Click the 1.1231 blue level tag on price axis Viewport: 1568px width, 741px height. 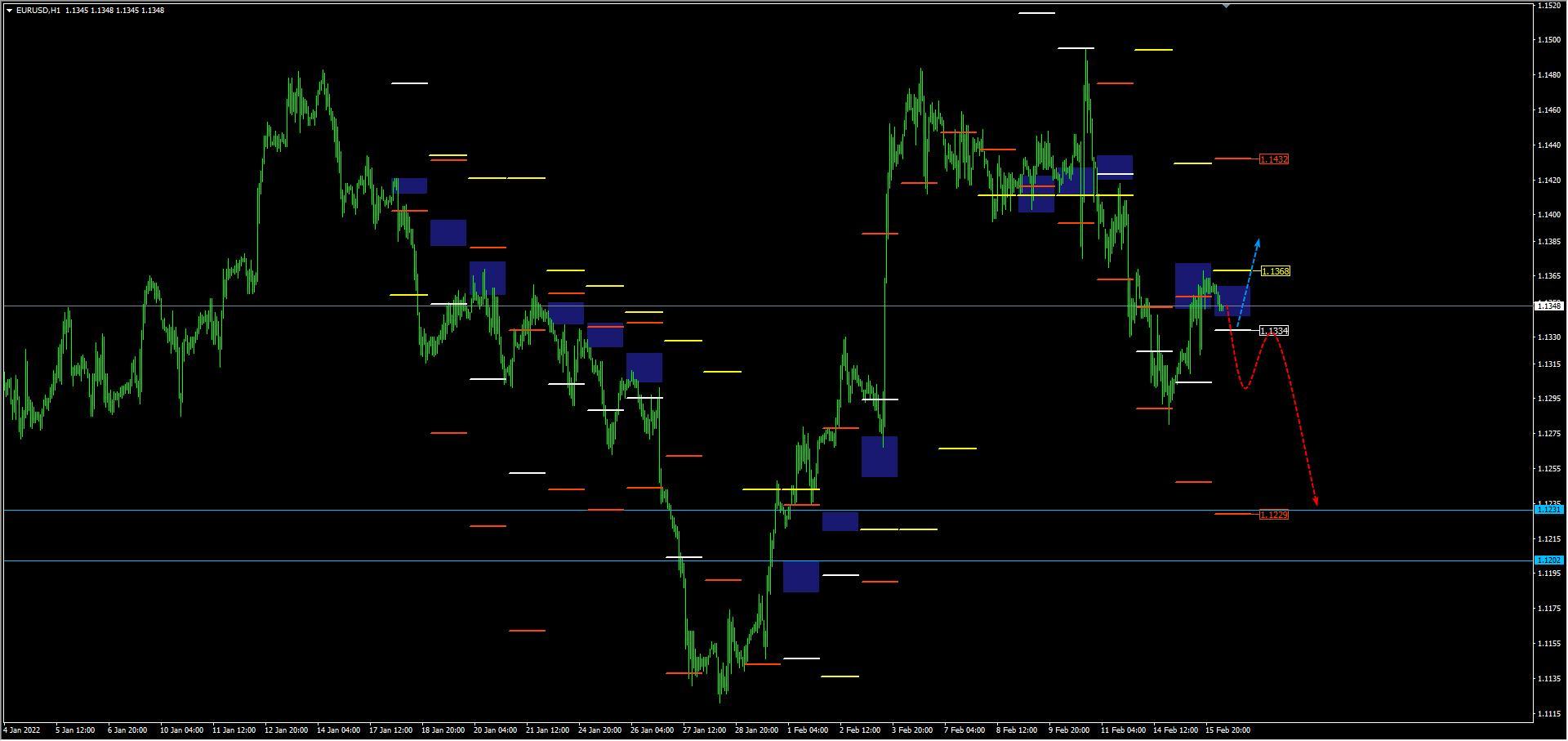point(1548,510)
